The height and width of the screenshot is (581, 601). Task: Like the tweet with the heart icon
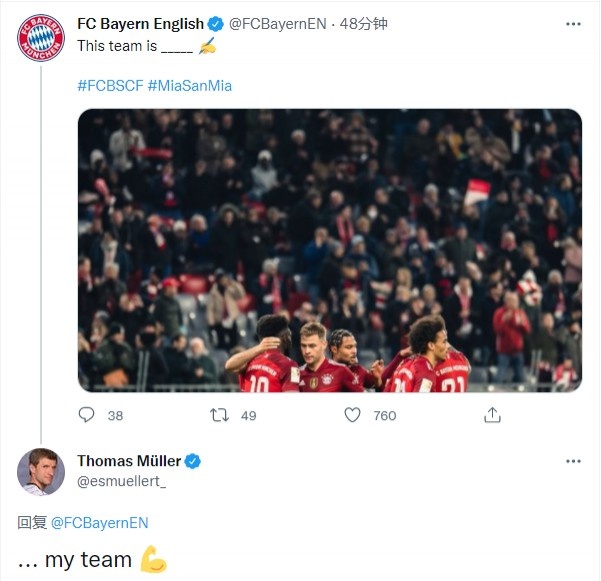coord(352,415)
